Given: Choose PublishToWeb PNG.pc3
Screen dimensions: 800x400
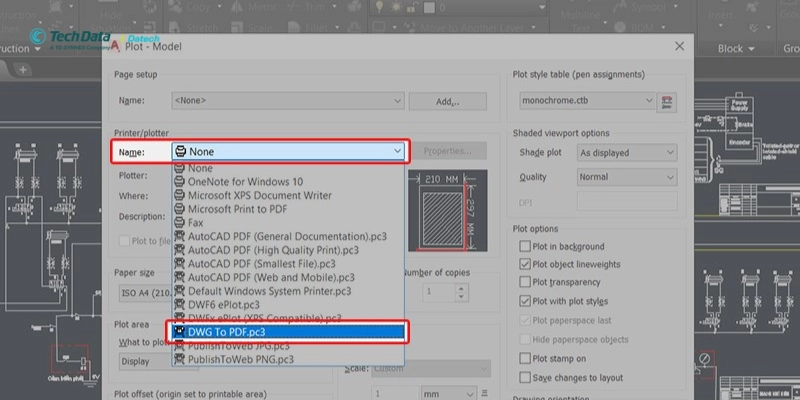Looking at the screenshot, I should coord(288,359).
